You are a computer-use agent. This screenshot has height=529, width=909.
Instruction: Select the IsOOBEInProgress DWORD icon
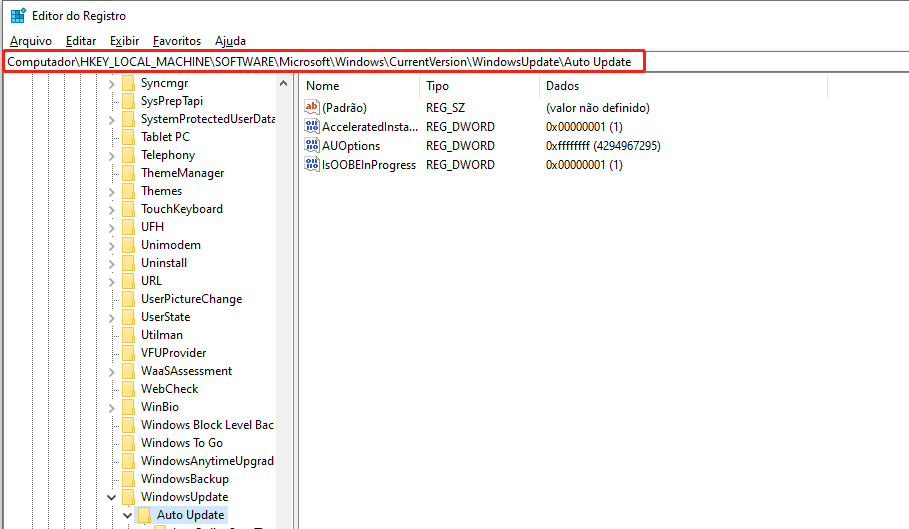tap(312, 165)
